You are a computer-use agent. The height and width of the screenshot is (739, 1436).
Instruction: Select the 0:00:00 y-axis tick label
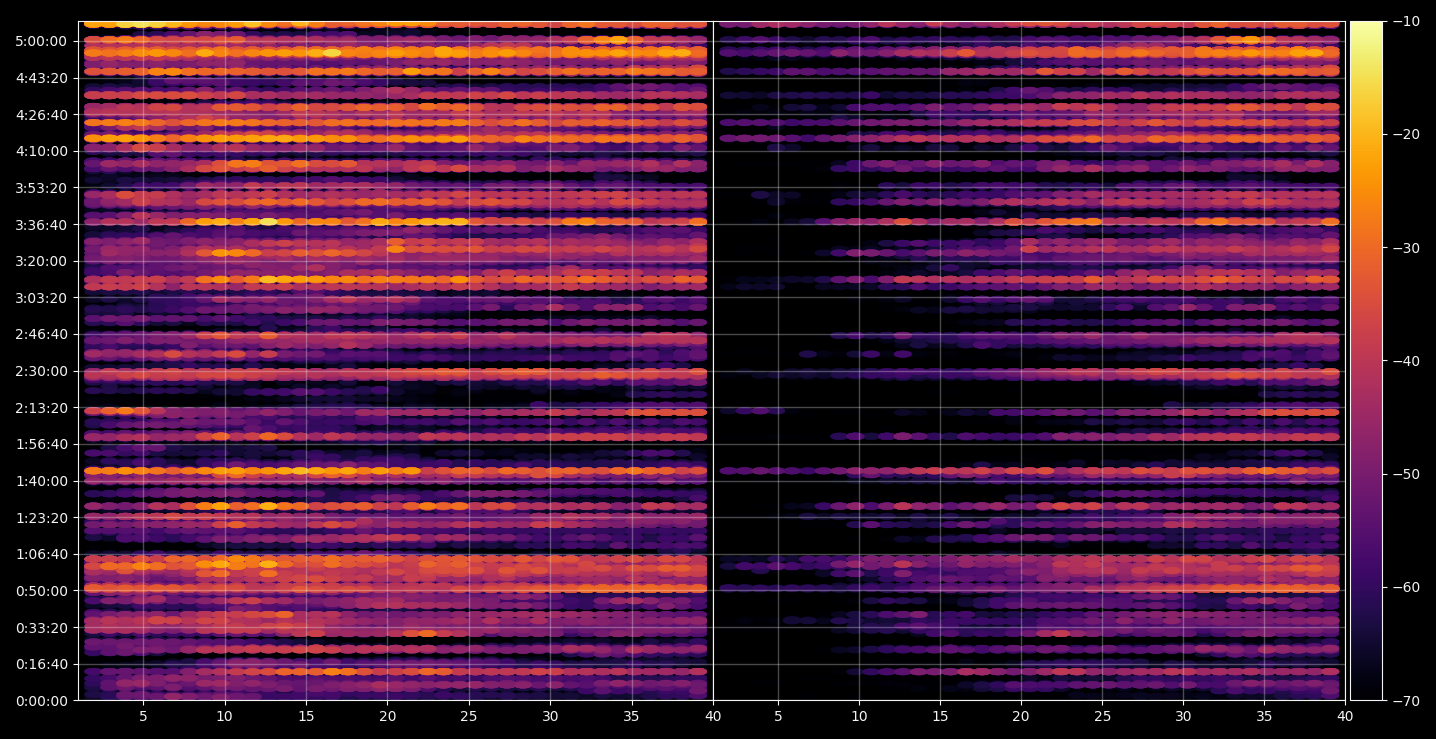41,700
